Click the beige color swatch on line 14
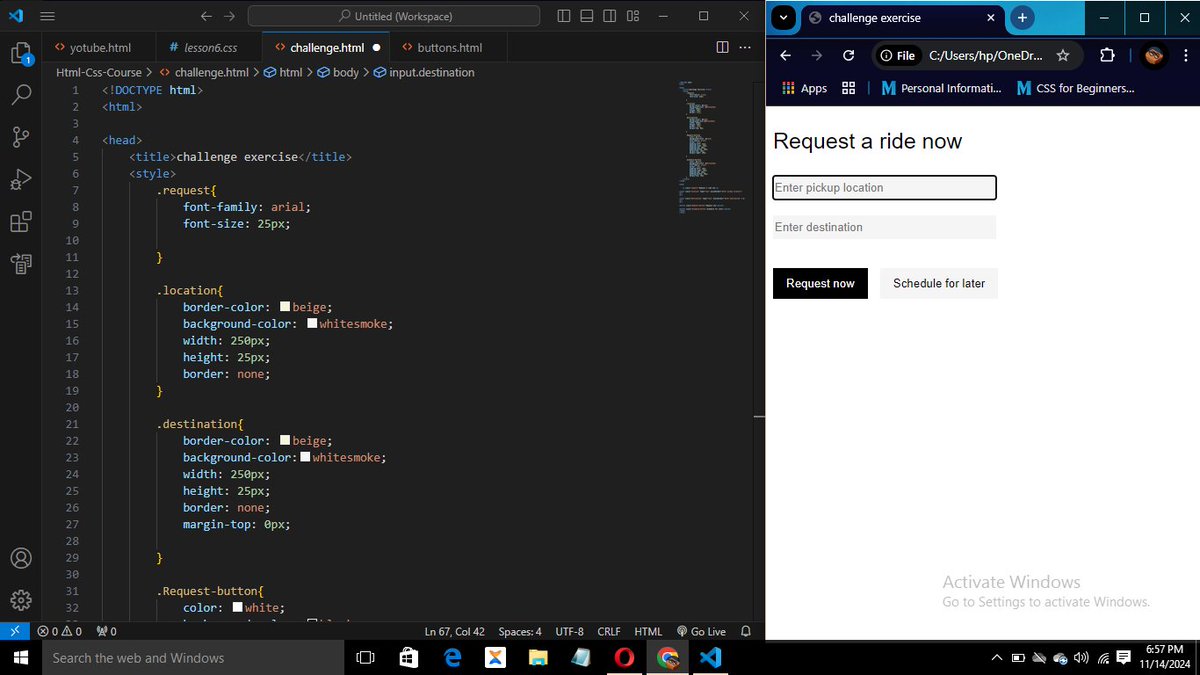This screenshot has height=675, width=1200. [286, 306]
